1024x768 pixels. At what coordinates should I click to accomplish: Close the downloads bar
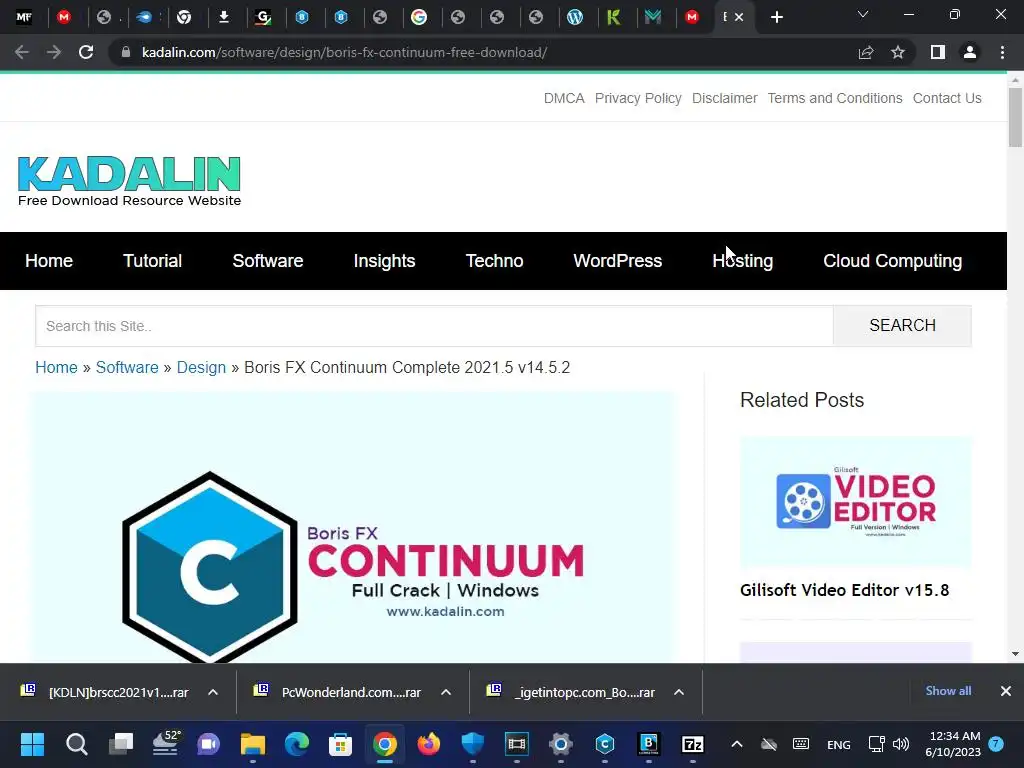(x=1006, y=691)
